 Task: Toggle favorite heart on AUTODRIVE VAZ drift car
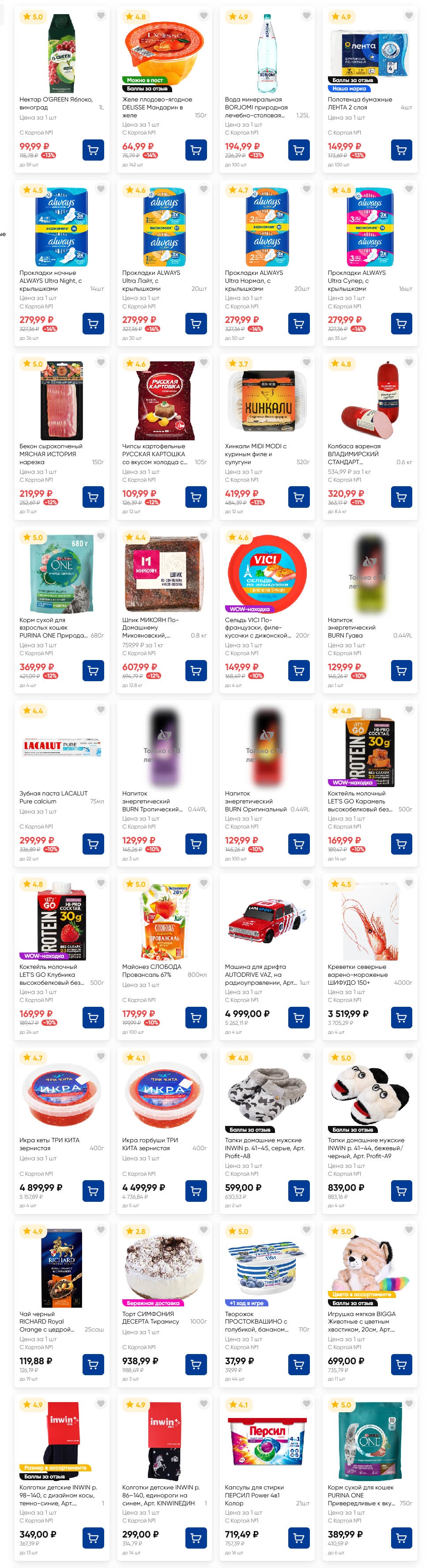tap(307, 883)
